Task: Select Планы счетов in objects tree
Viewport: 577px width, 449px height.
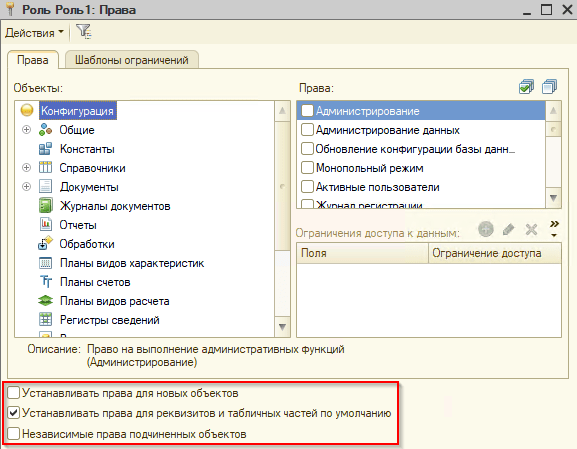Action: 95,282
